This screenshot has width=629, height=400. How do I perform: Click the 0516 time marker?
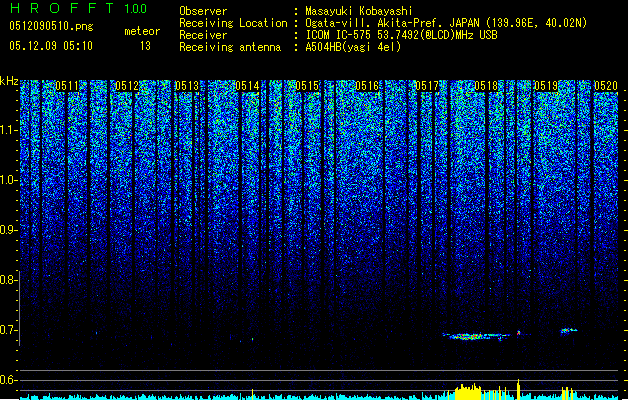click(367, 86)
